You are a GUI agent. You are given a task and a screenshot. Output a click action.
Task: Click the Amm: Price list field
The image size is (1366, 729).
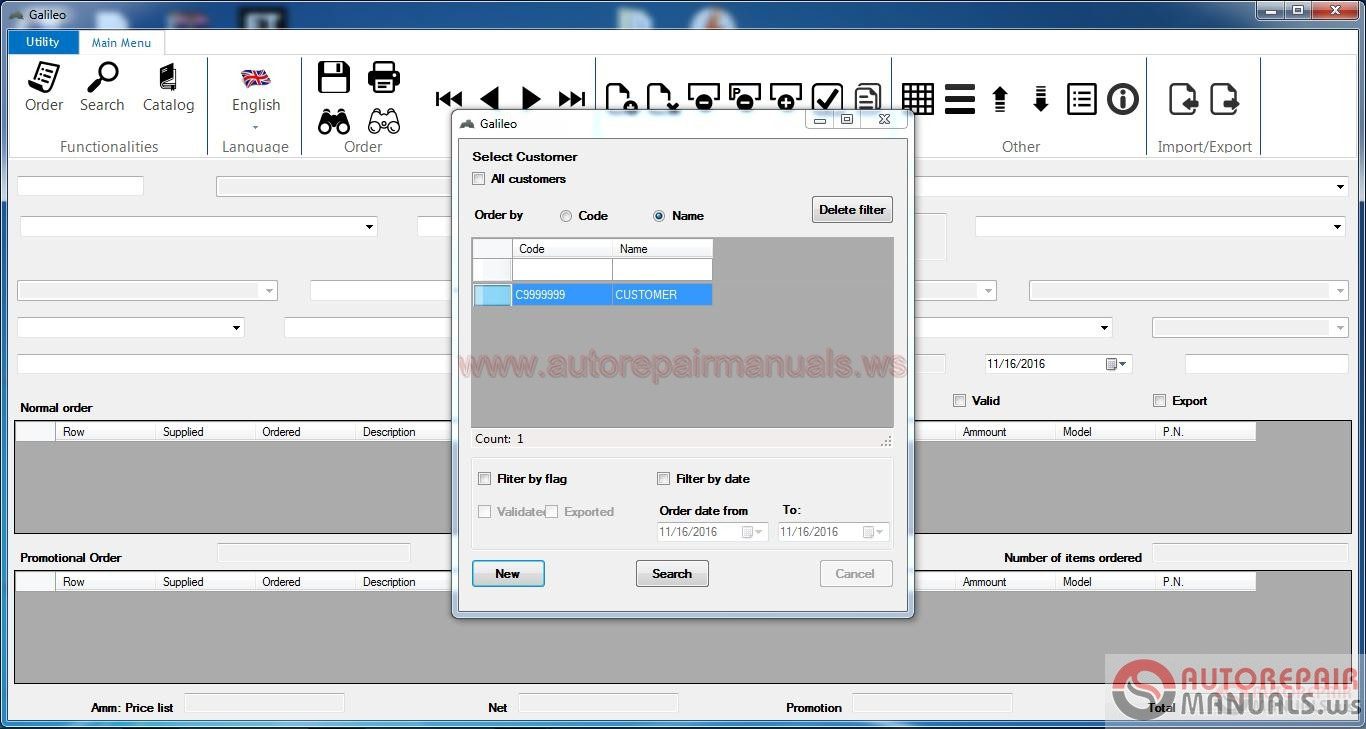264,704
